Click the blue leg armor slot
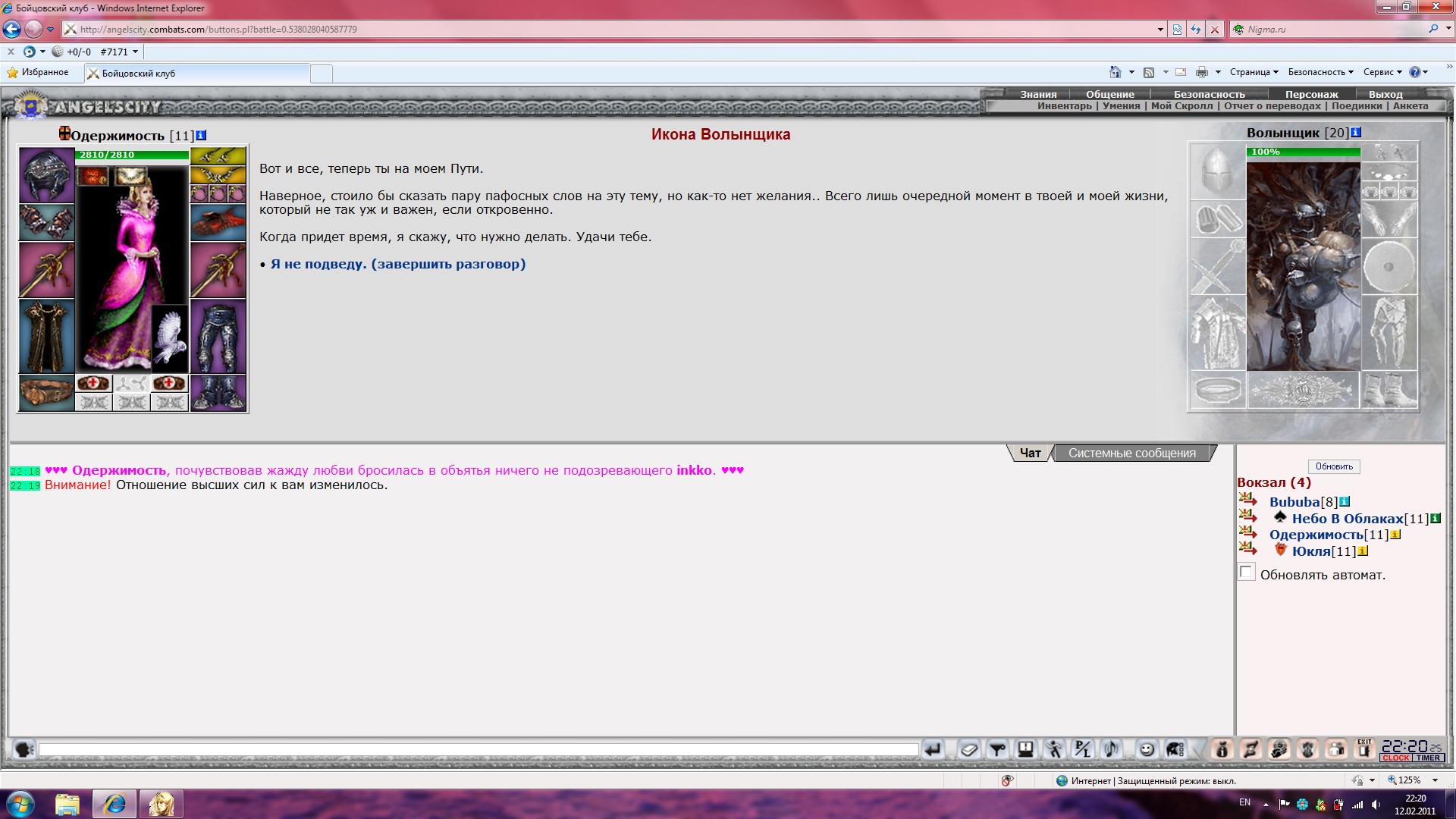 (x=218, y=336)
